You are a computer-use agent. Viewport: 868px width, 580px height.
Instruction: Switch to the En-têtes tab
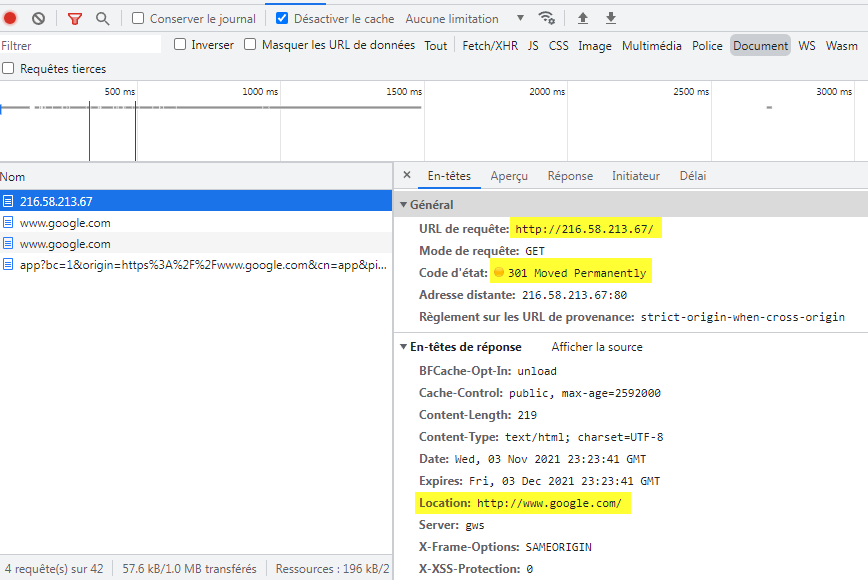449,176
